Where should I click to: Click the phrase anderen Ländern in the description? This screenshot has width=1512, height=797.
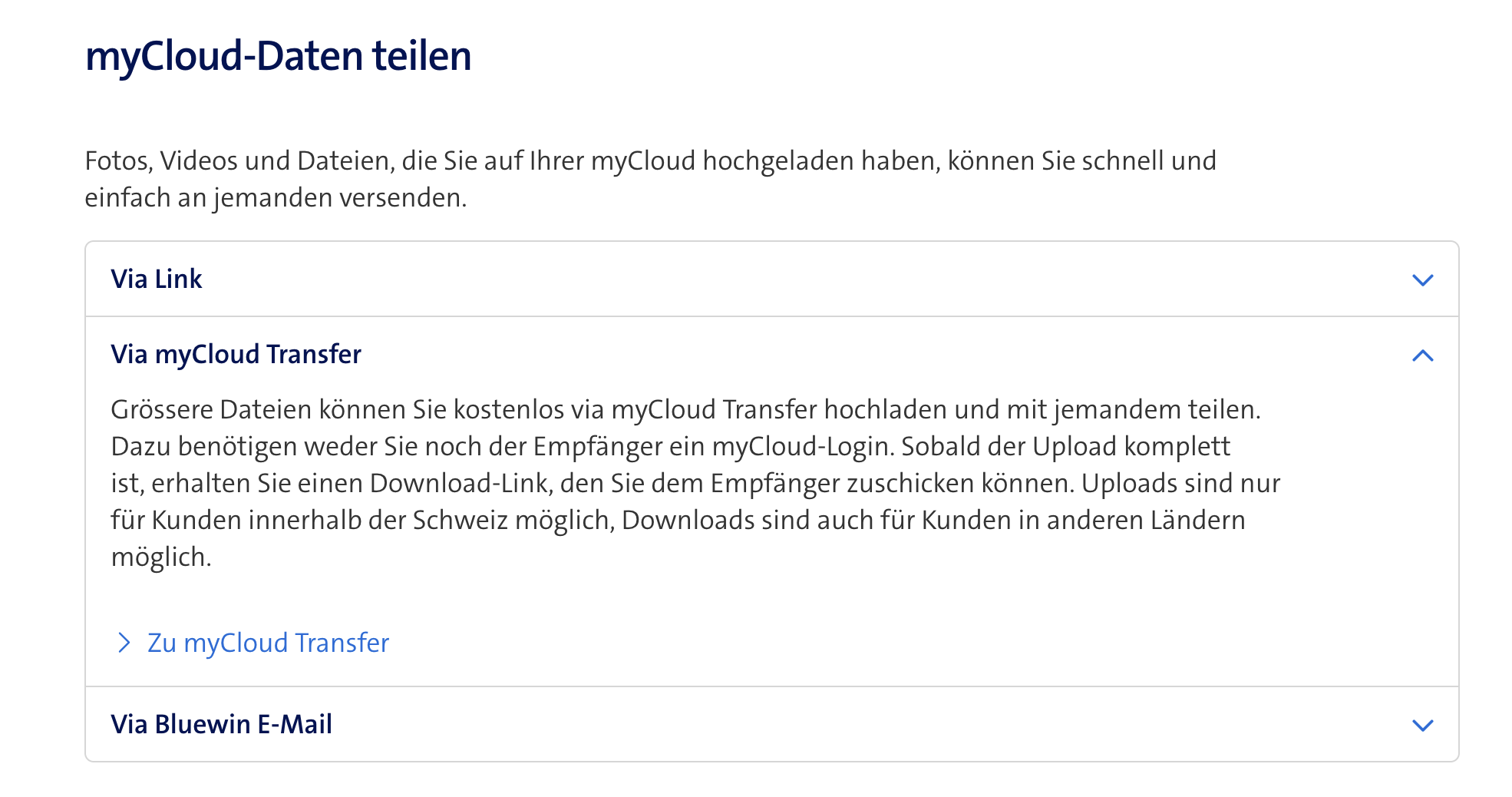click(x=1146, y=520)
